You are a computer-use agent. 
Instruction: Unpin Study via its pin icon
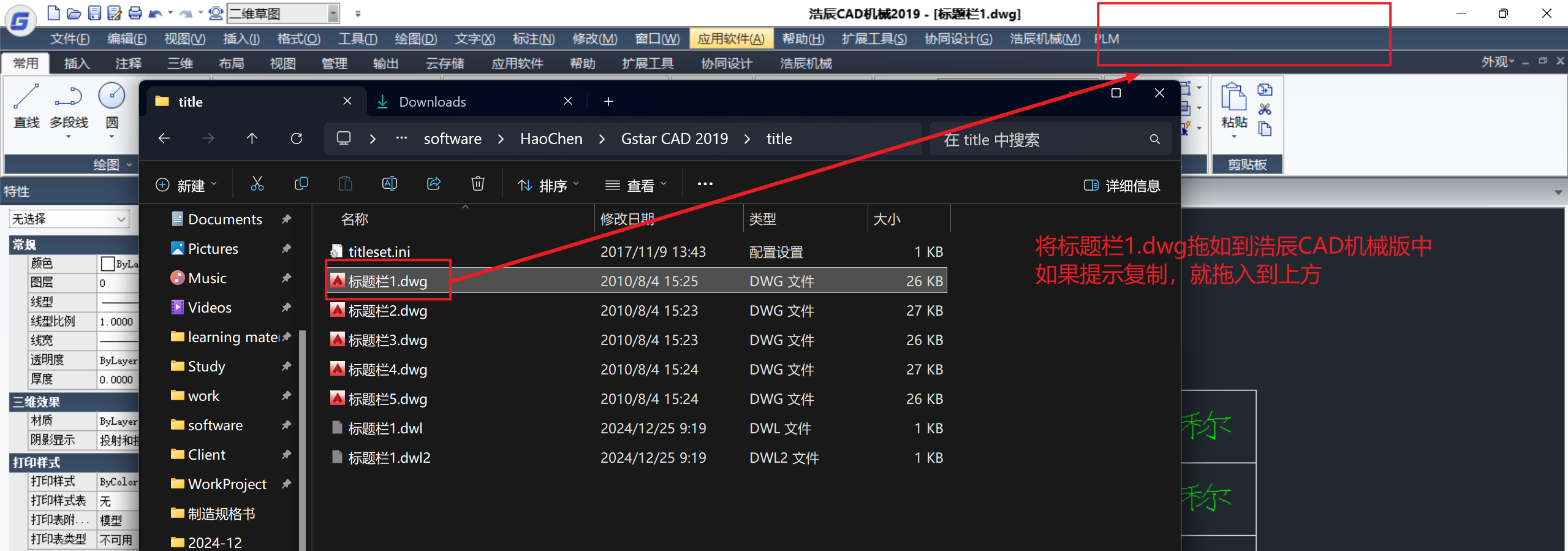tap(286, 366)
